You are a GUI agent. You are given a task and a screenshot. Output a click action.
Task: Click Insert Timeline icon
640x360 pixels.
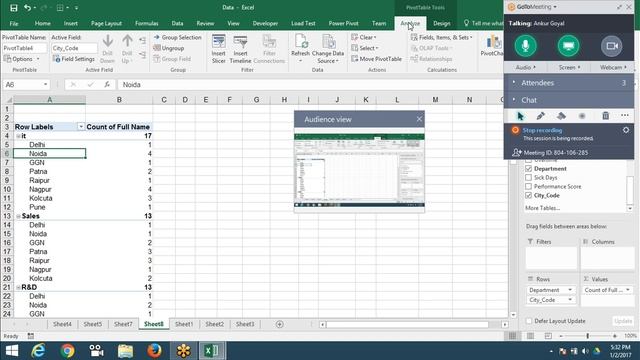(x=240, y=42)
